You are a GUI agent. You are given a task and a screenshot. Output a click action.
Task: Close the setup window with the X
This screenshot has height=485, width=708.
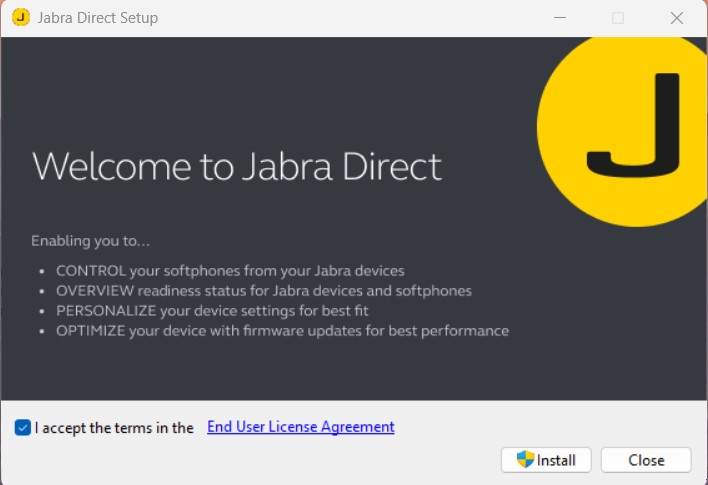pos(677,18)
